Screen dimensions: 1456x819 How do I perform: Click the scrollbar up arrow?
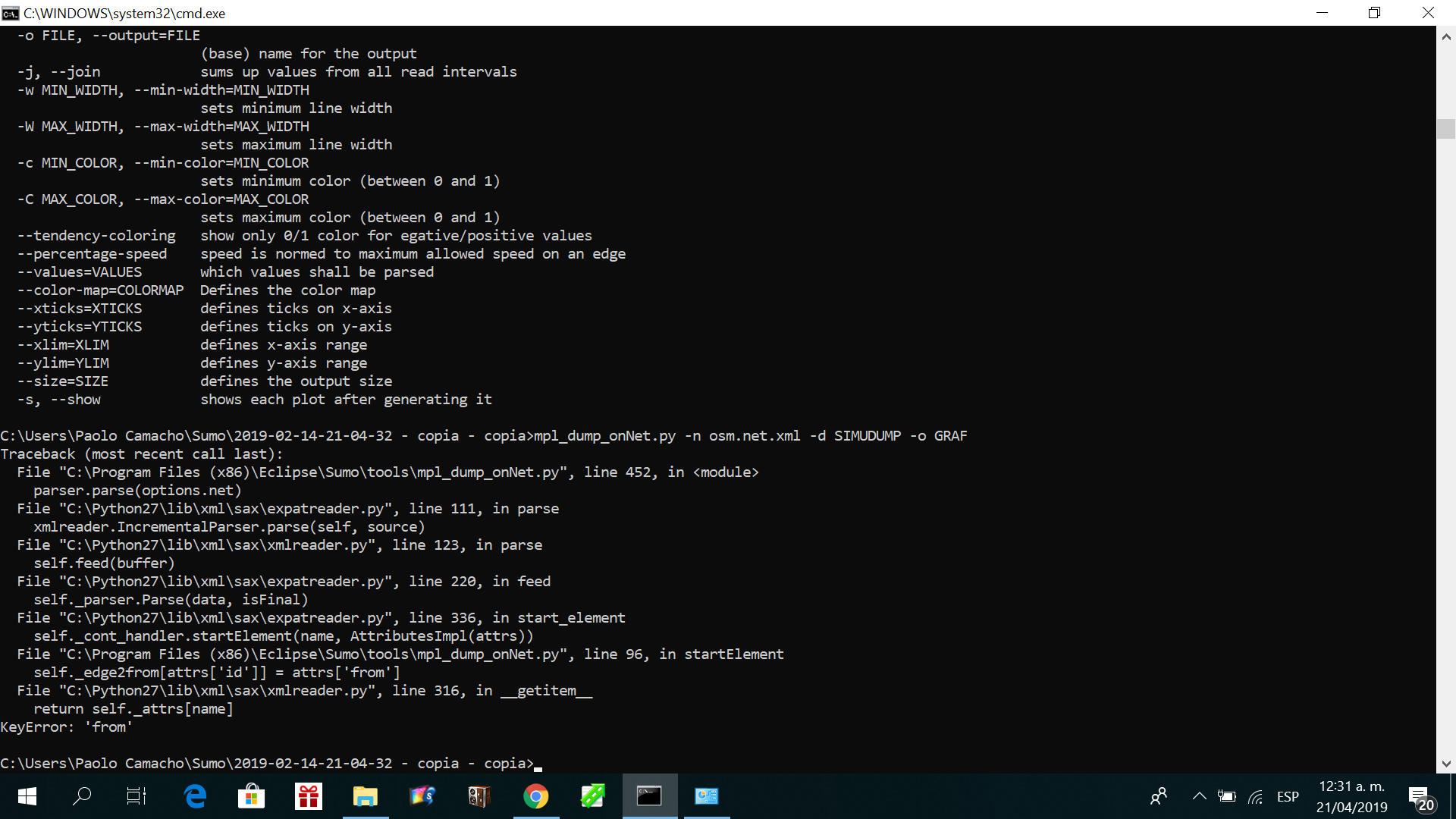point(1445,36)
